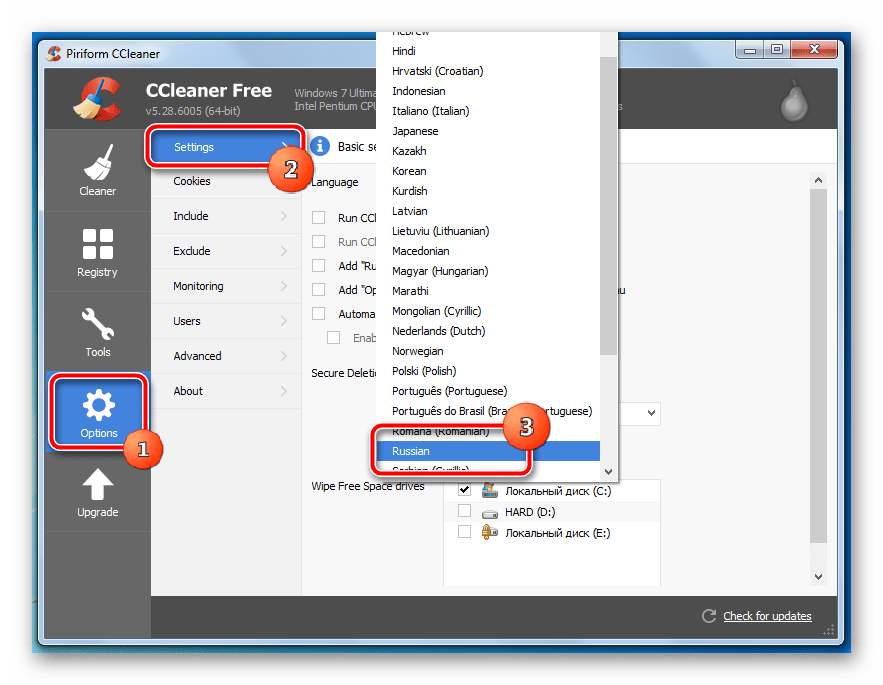Click the pear icon in header
Screen dimensions: 883x685
click(794, 101)
